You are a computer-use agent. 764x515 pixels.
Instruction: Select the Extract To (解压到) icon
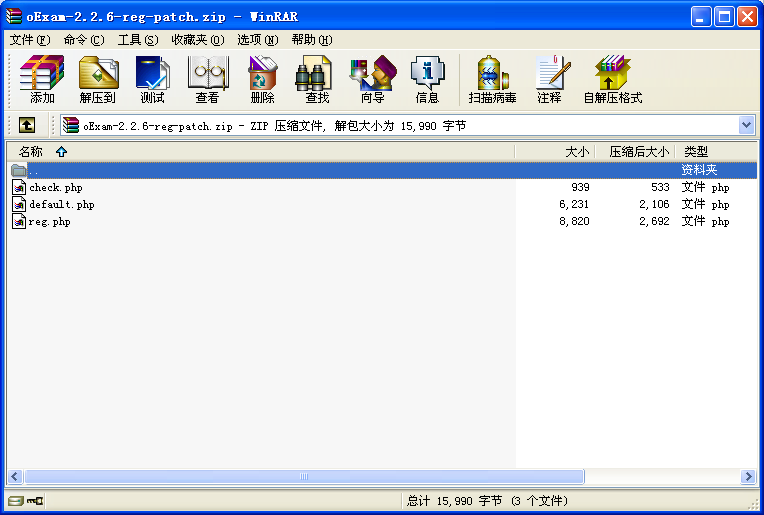(x=98, y=79)
